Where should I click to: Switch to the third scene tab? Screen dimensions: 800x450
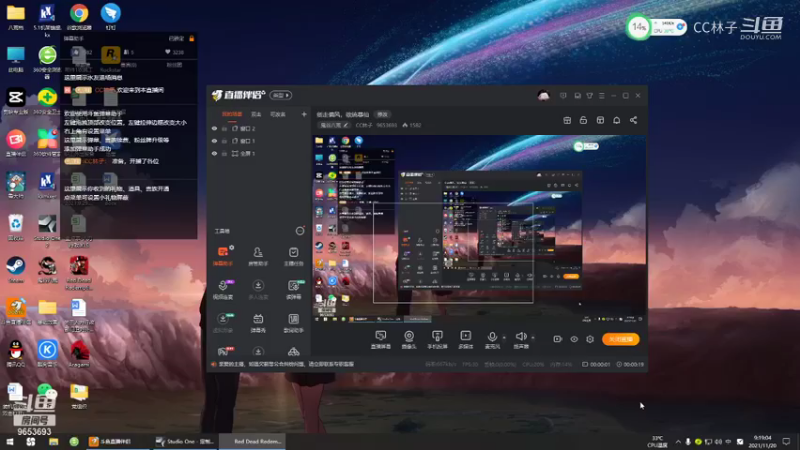278,114
